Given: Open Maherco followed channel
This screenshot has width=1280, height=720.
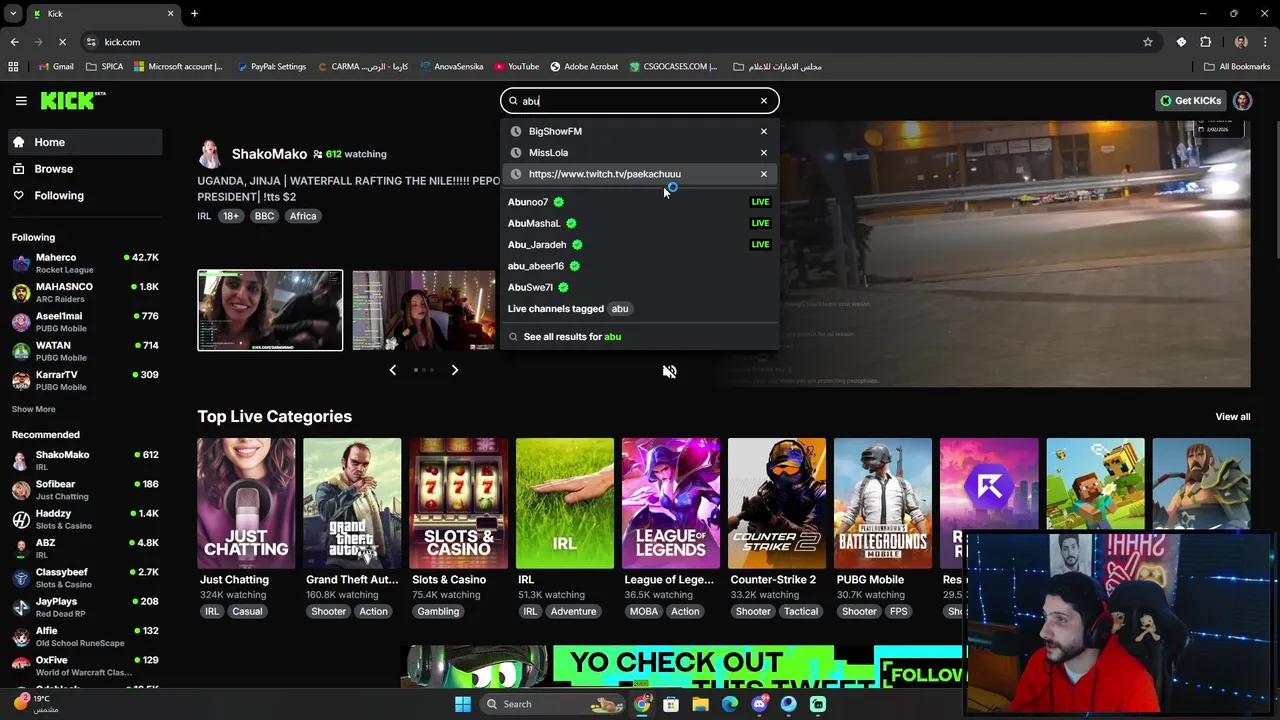Looking at the screenshot, I should [x=85, y=264].
